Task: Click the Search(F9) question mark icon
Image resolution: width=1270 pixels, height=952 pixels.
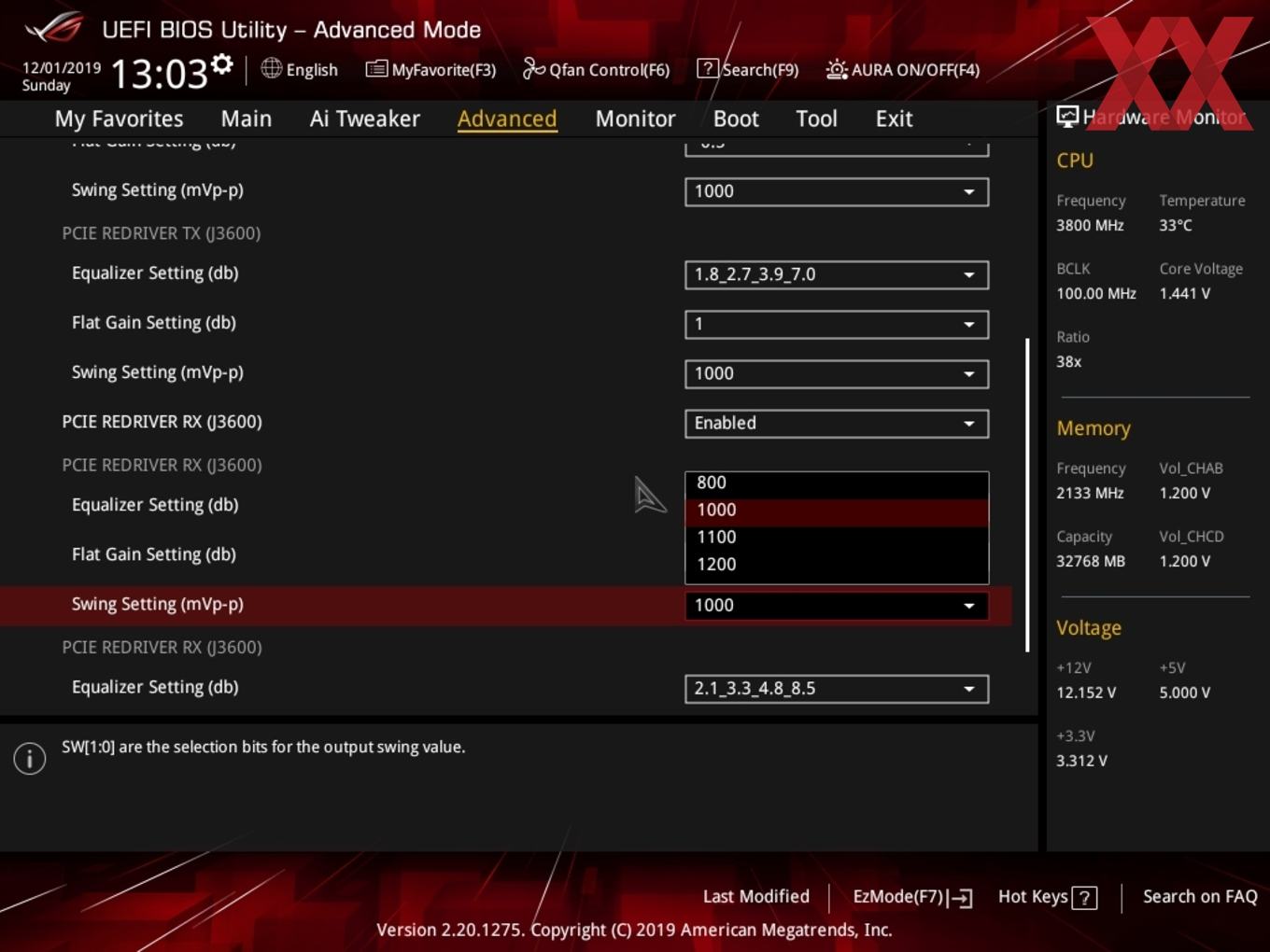Action: 708,68
